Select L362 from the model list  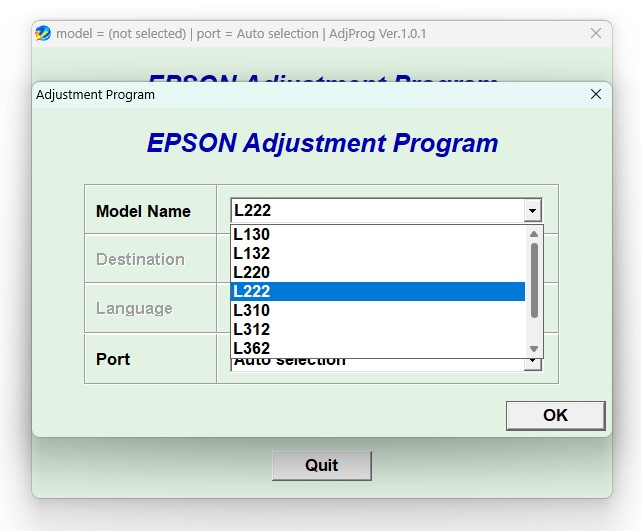(378, 348)
